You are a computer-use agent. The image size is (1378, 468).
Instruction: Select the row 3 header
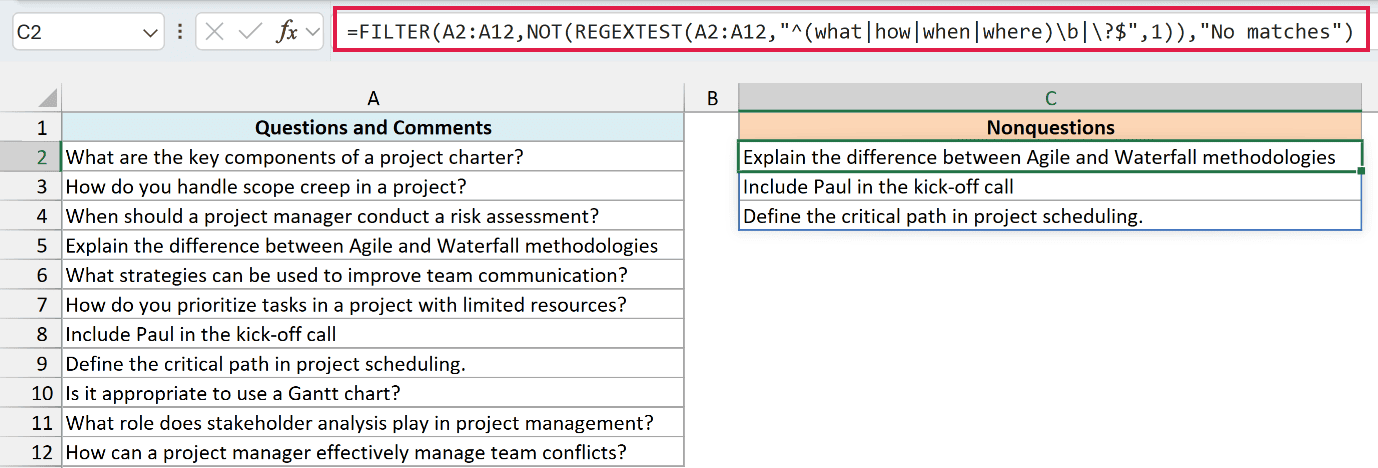31,186
